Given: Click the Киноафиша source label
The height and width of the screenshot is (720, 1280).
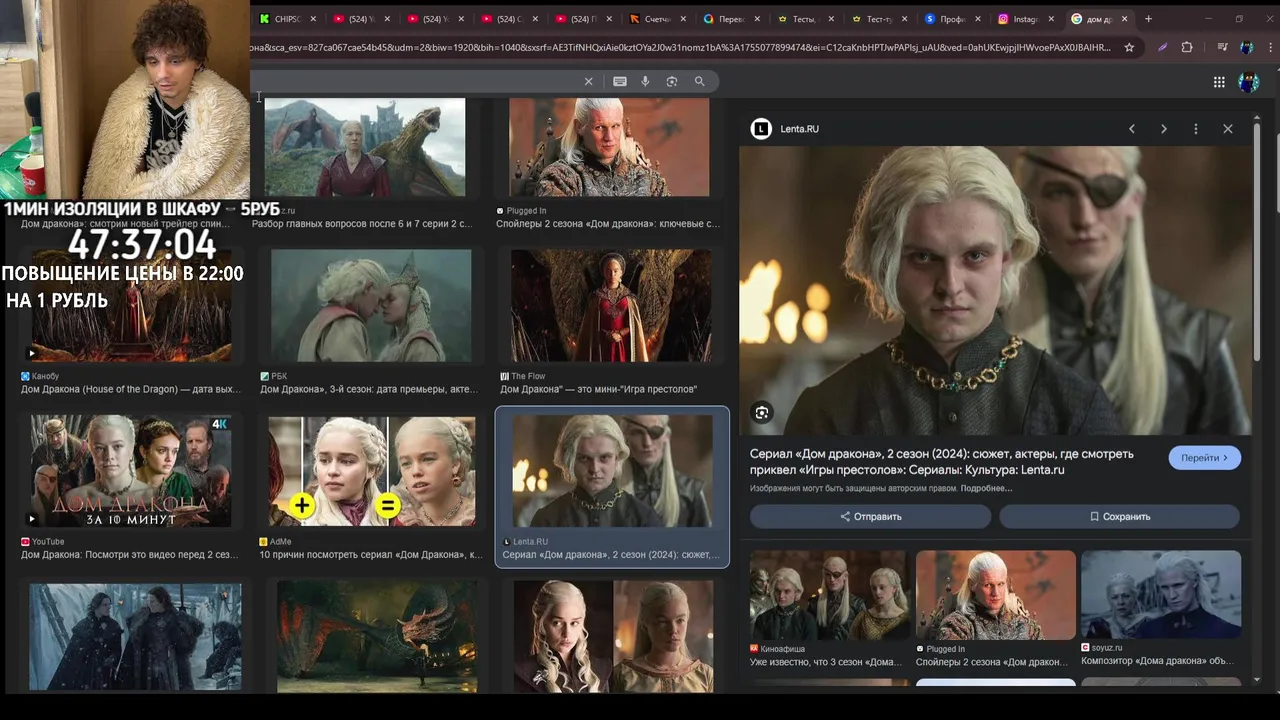Looking at the screenshot, I should (783, 648).
